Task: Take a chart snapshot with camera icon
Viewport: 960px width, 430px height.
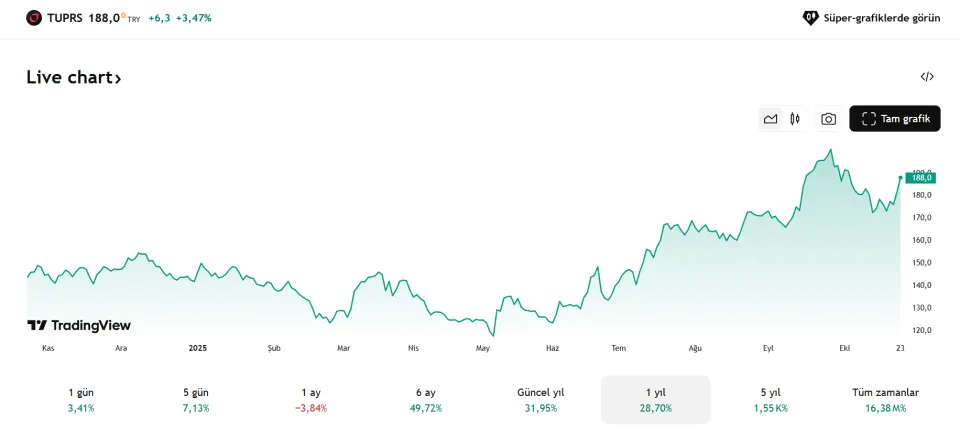Action: point(828,119)
